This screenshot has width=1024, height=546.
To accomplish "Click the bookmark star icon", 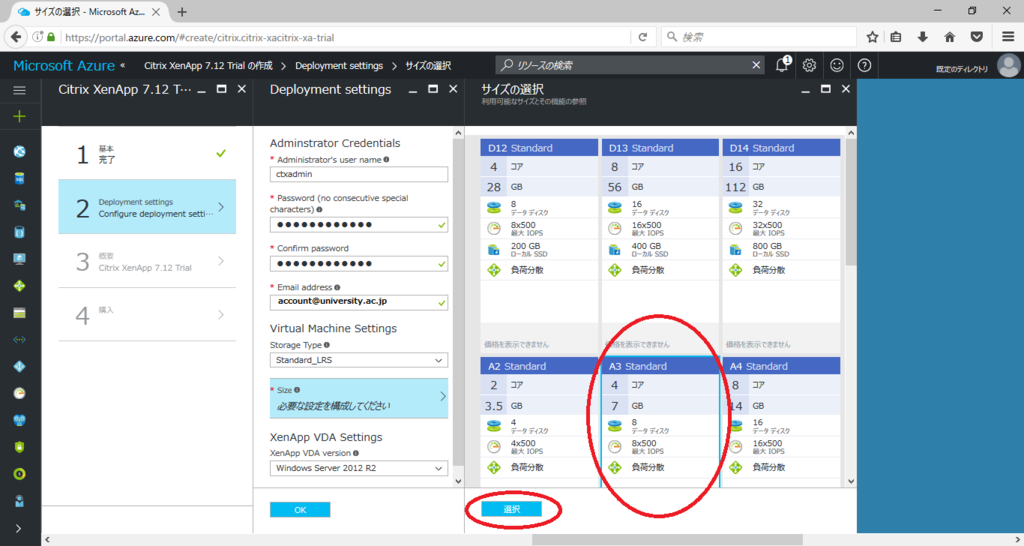I will pos(872,37).
